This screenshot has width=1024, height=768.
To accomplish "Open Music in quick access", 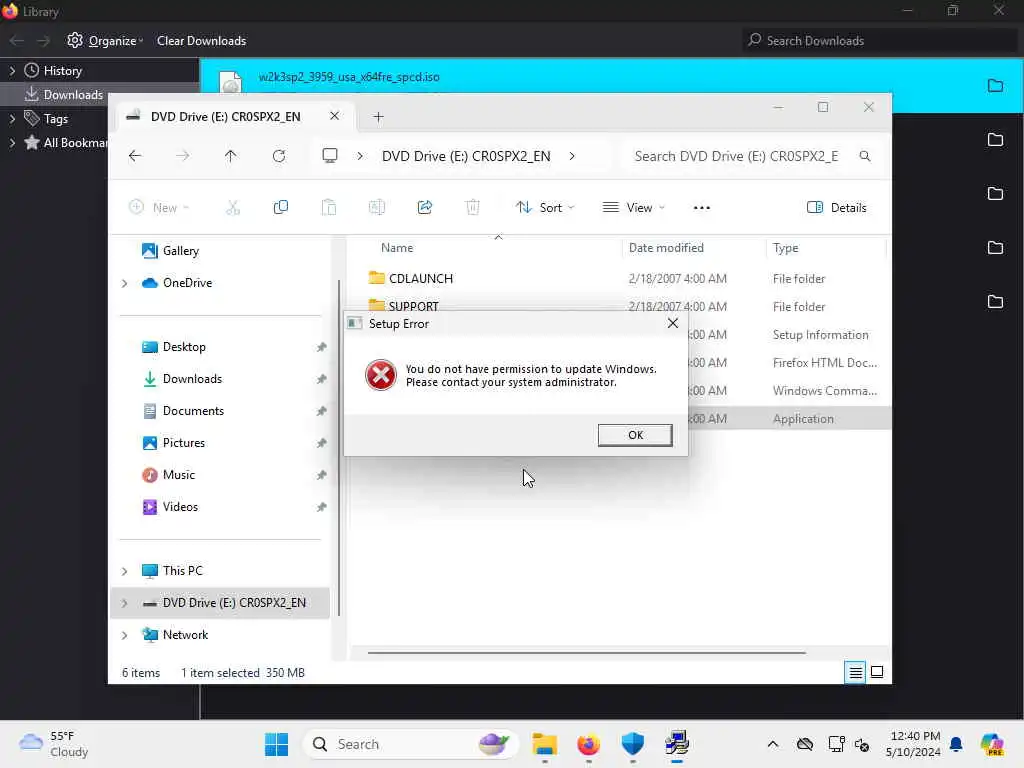I will coord(178,475).
